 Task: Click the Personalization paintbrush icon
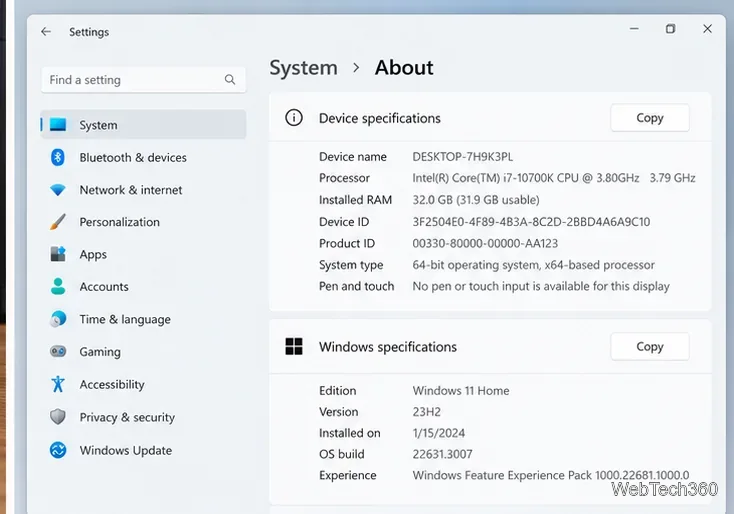[x=58, y=221]
